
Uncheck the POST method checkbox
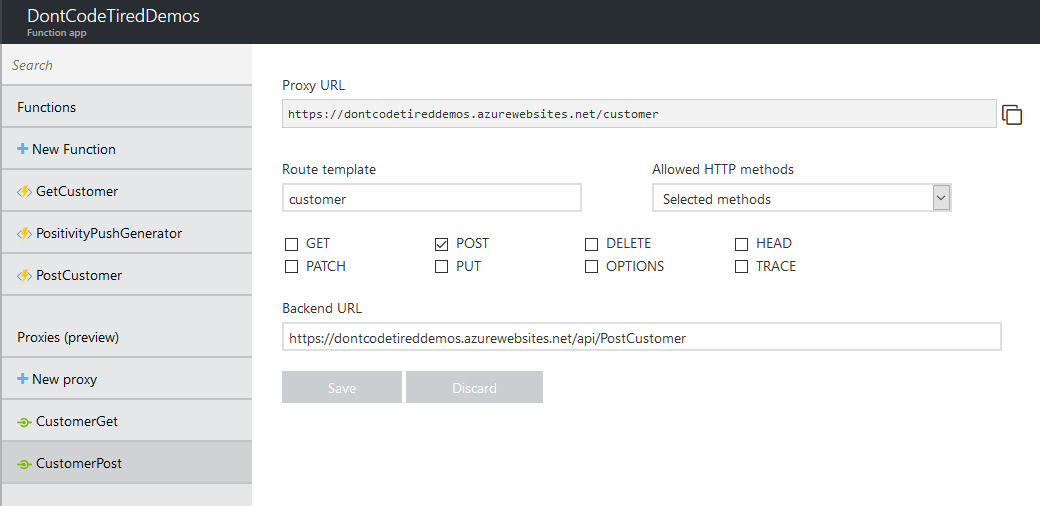(441, 244)
